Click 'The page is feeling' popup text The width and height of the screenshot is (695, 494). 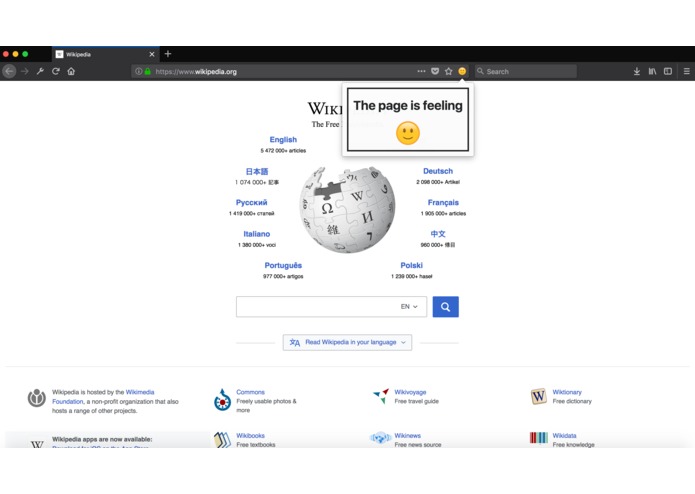click(408, 105)
